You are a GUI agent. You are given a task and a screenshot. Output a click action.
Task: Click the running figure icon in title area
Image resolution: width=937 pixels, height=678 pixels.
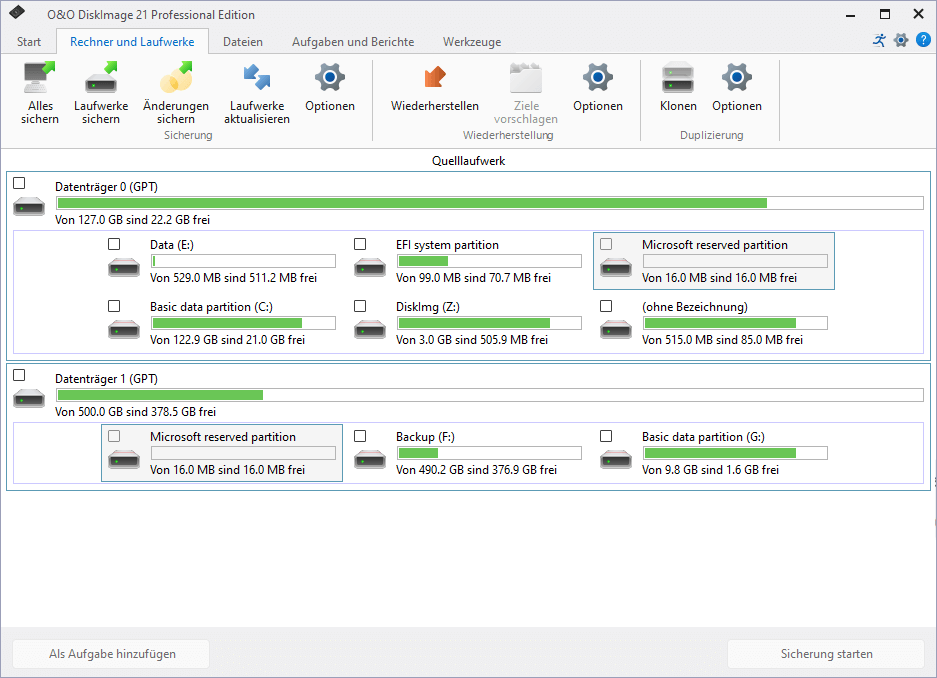(x=880, y=40)
